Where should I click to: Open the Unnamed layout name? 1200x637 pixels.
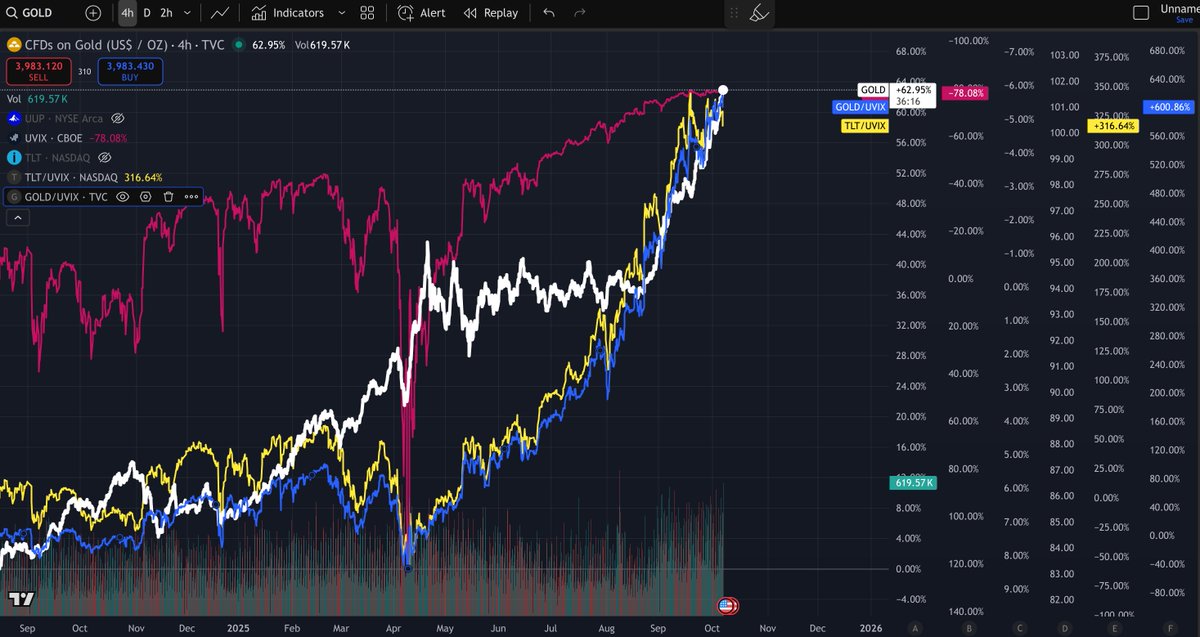(1180, 8)
